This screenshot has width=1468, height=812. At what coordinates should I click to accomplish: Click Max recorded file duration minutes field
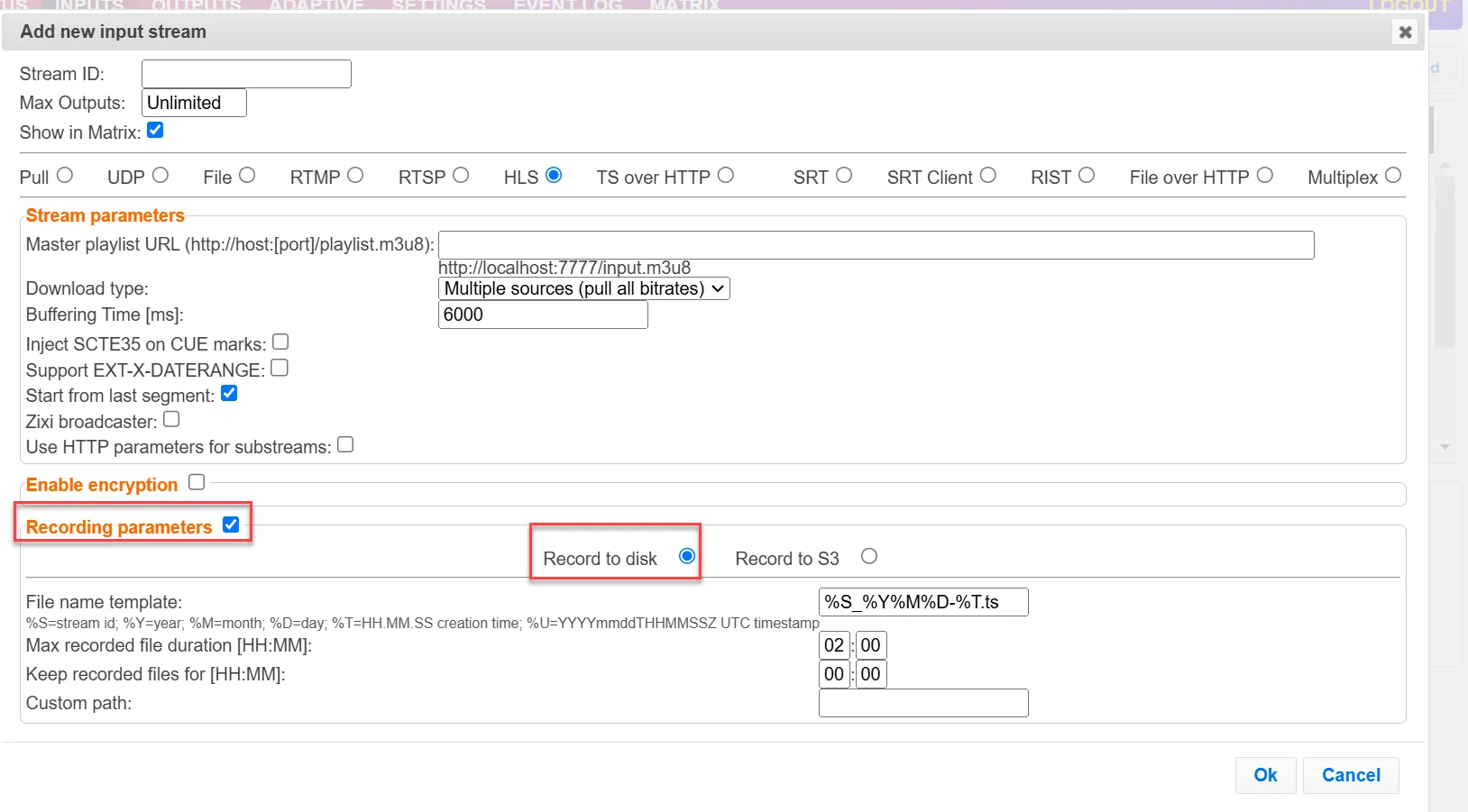point(871,645)
